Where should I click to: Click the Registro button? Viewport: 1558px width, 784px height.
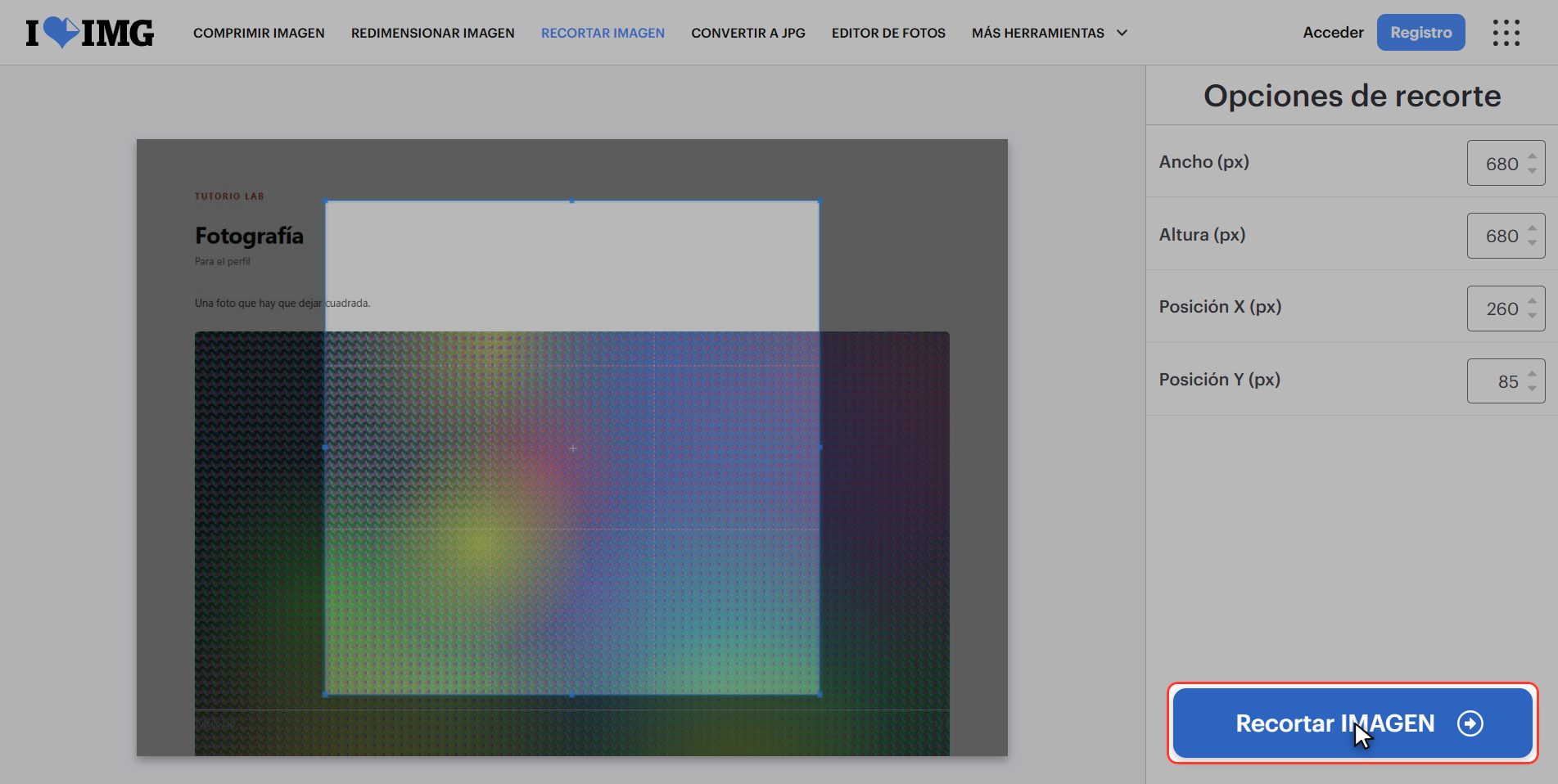(x=1420, y=33)
